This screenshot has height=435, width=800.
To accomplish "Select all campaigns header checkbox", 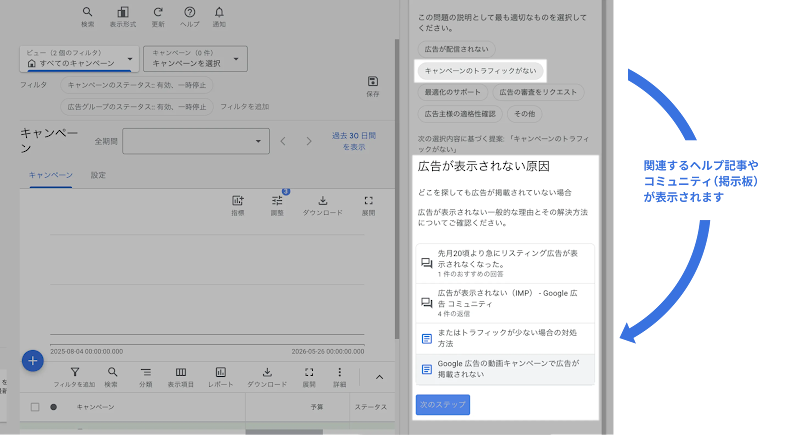I will tap(35, 407).
